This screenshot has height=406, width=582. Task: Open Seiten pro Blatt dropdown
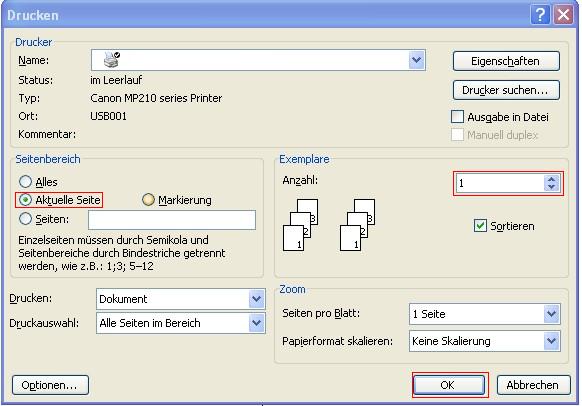552,314
